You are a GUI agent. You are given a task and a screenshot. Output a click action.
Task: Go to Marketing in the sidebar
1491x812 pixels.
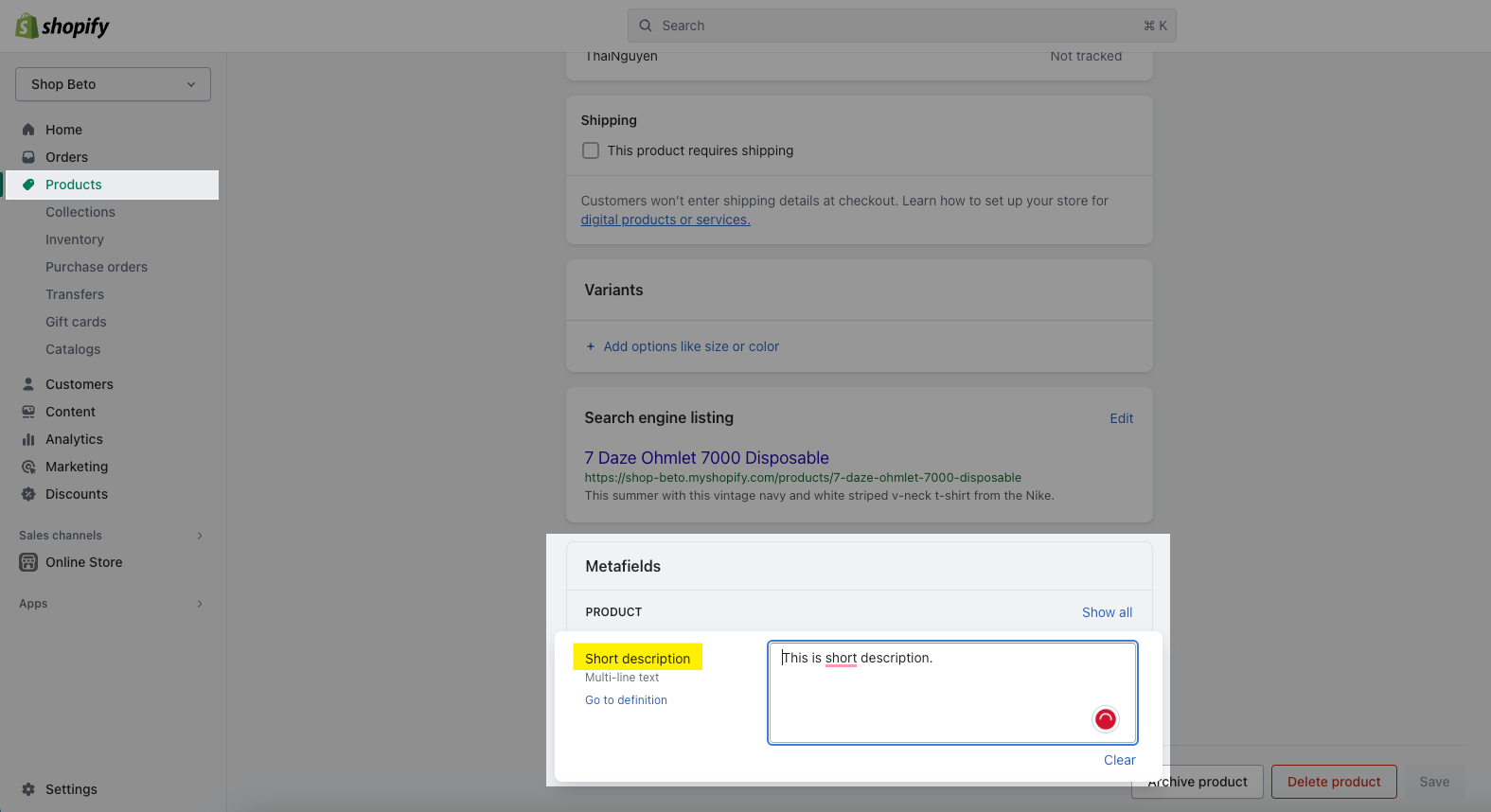(x=77, y=467)
